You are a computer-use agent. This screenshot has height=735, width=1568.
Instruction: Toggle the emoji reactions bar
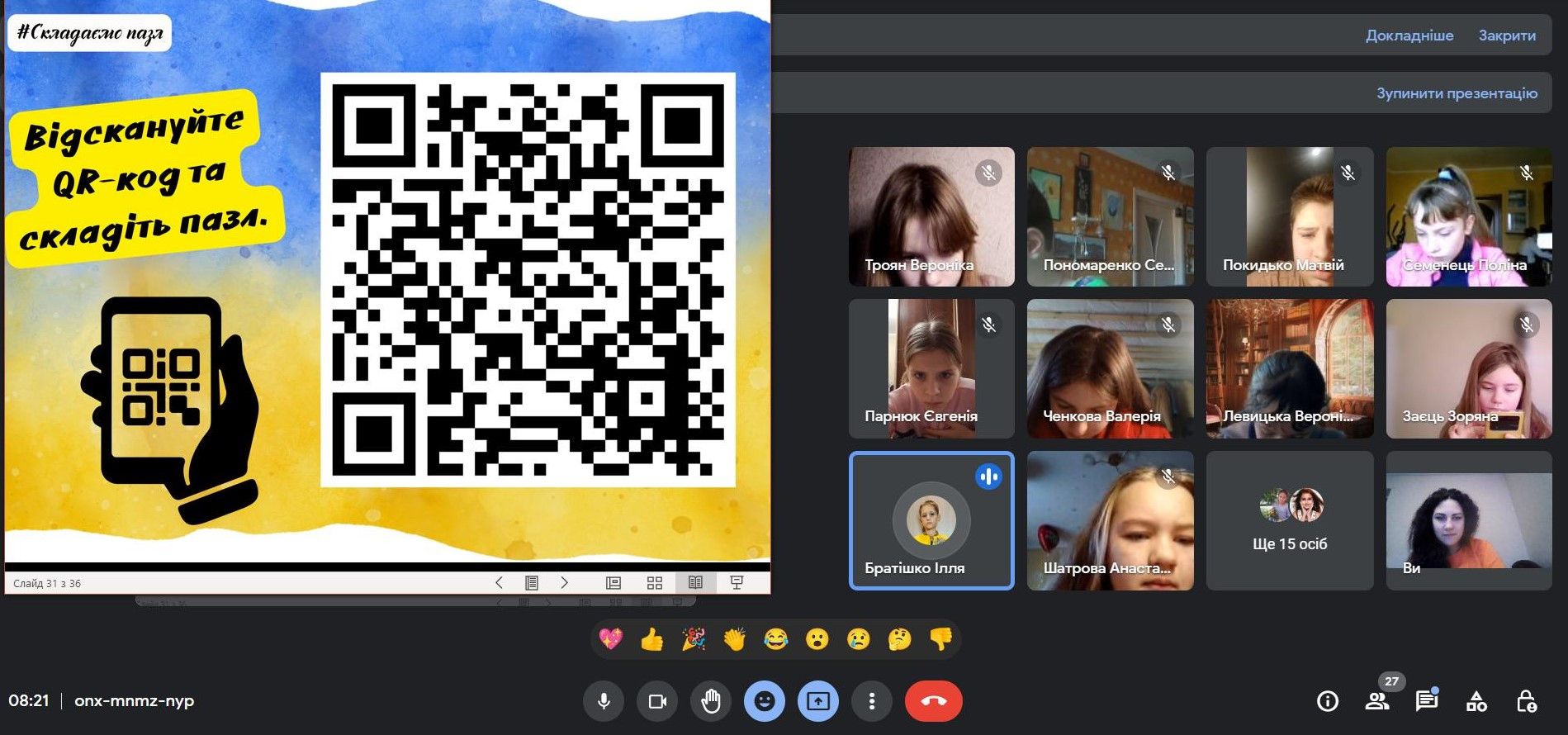pyautogui.click(x=765, y=701)
